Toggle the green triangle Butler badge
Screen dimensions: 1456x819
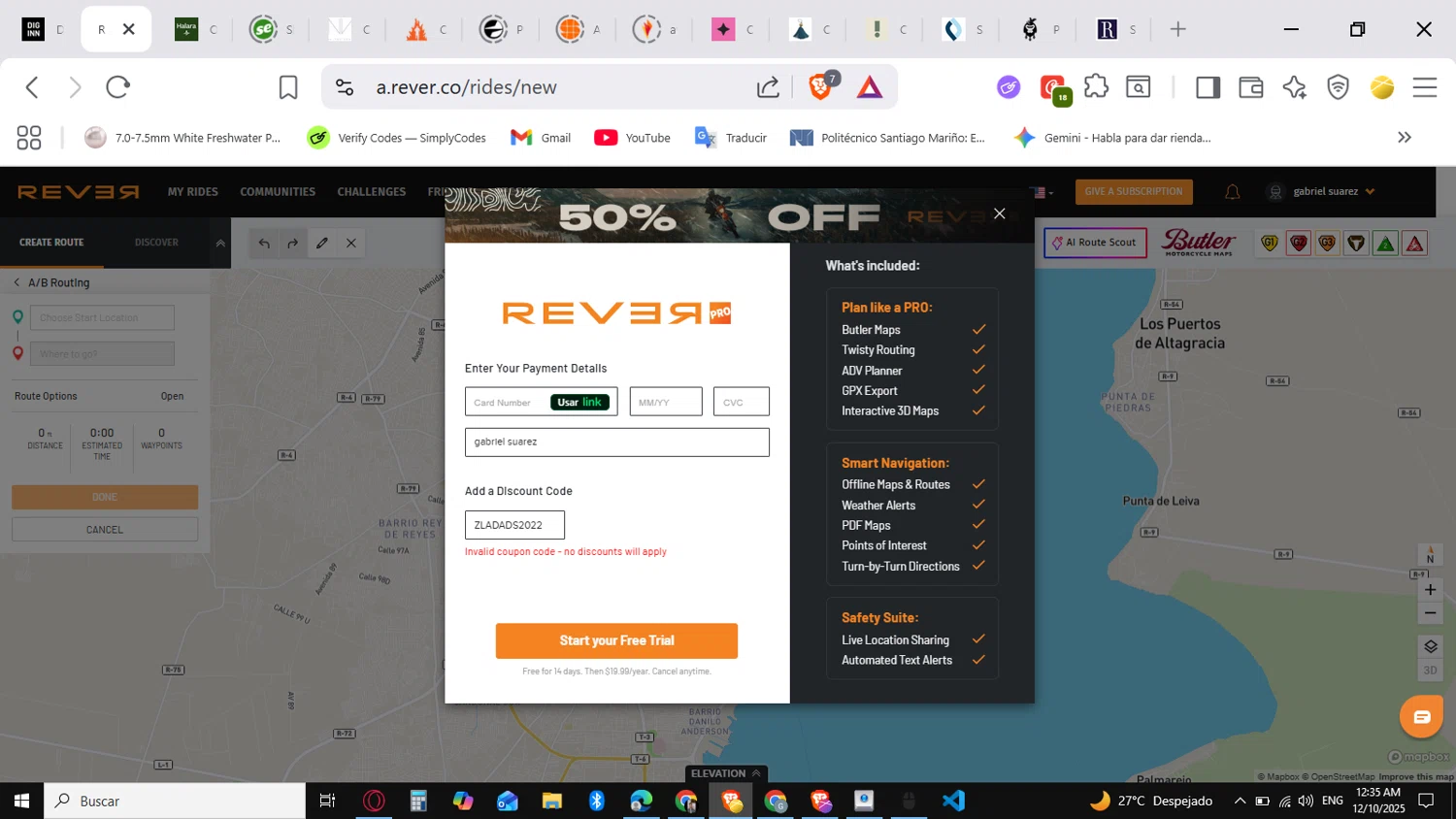pos(1386,244)
